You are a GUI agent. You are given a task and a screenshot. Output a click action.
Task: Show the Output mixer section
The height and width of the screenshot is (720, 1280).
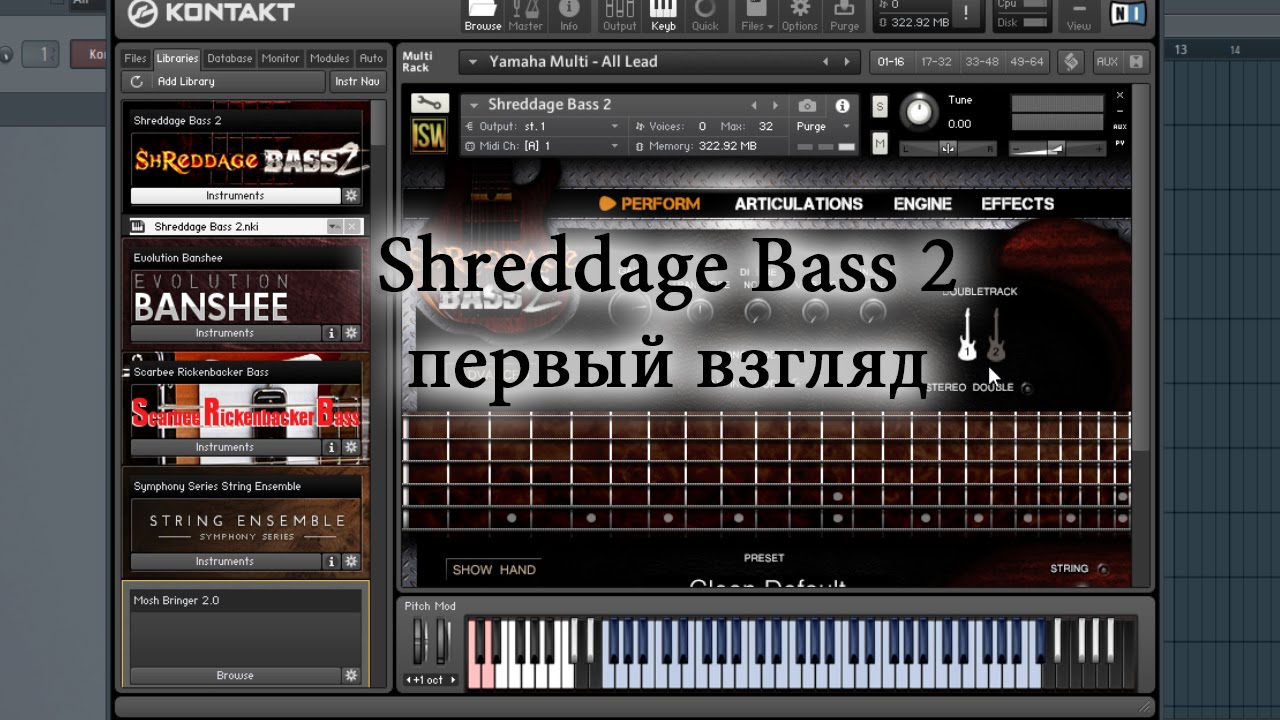click(x=619, y=16)
